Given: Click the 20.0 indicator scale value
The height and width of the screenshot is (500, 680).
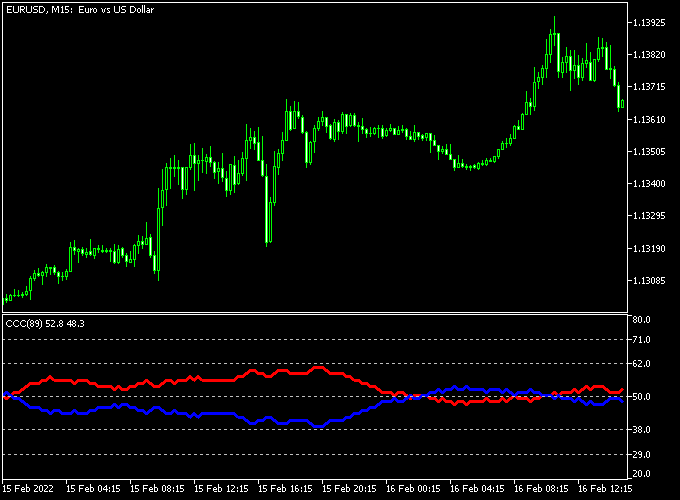Looking at the screenshot, I should pos(641,474).
